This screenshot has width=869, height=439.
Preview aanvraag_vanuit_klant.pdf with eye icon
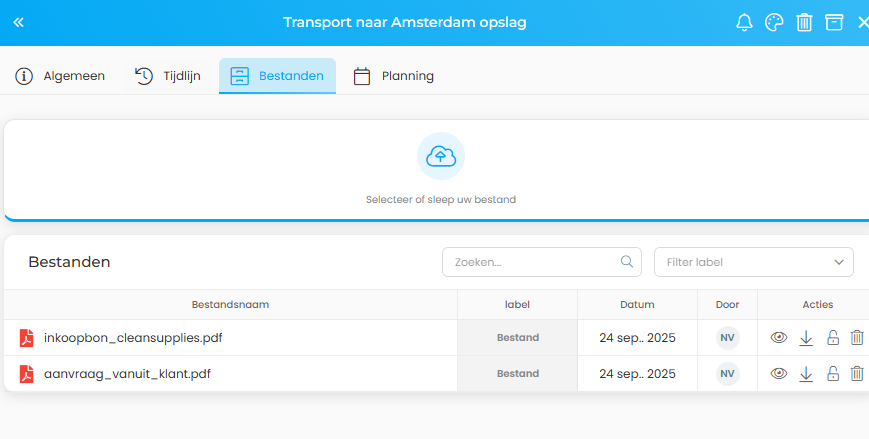tap(779, 374)
